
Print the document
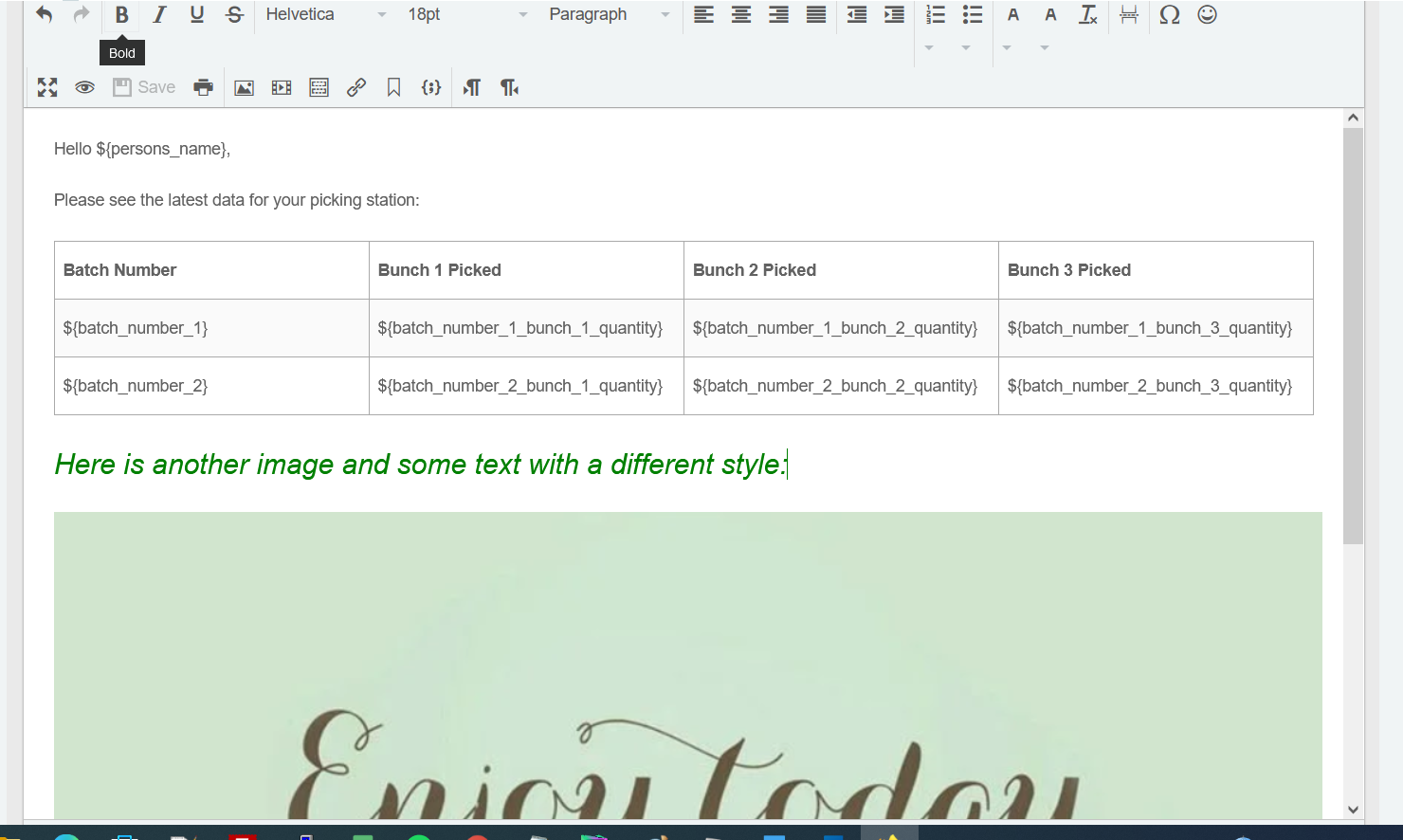[203, 88]
